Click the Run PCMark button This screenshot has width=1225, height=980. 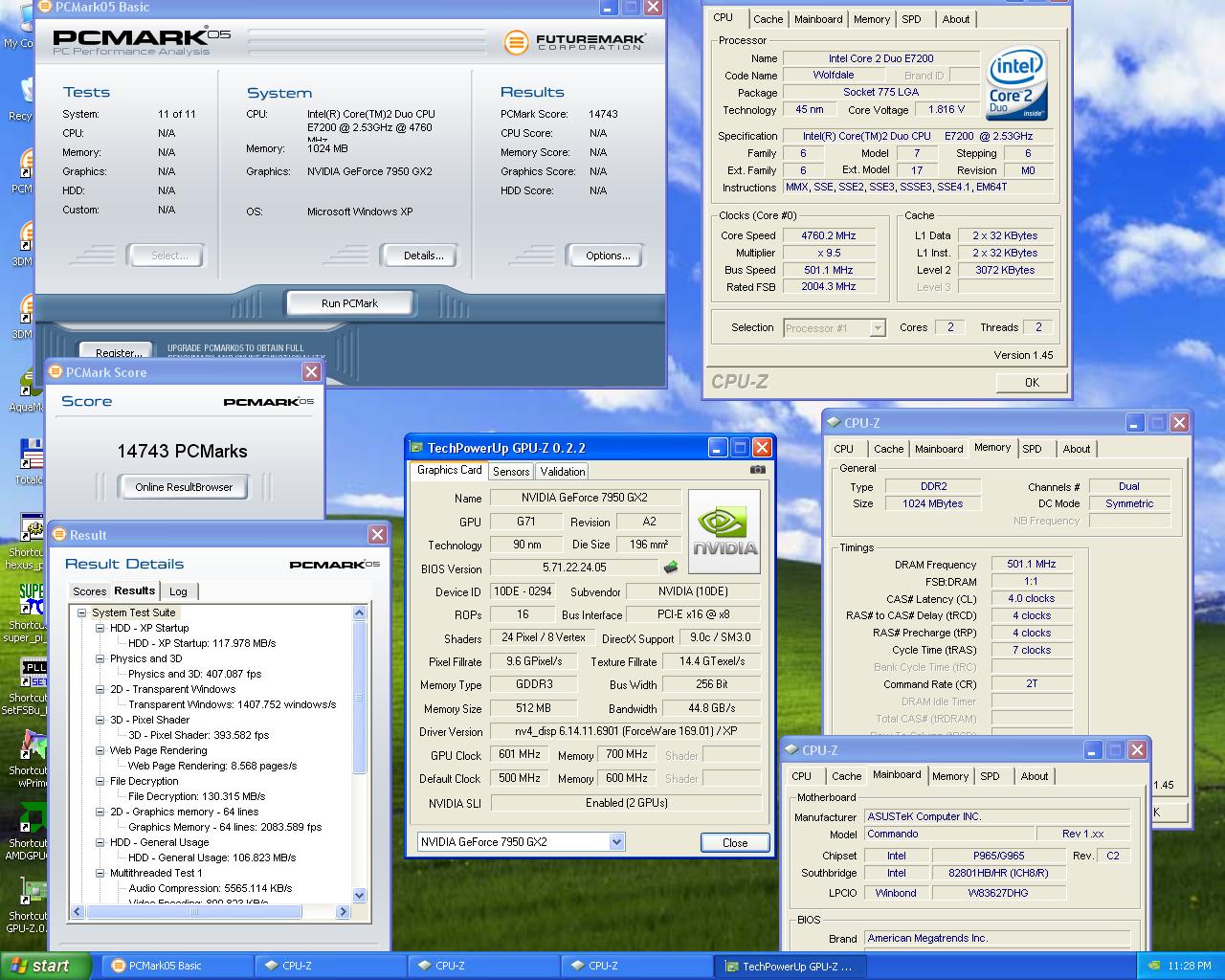[x=349, y=303]
